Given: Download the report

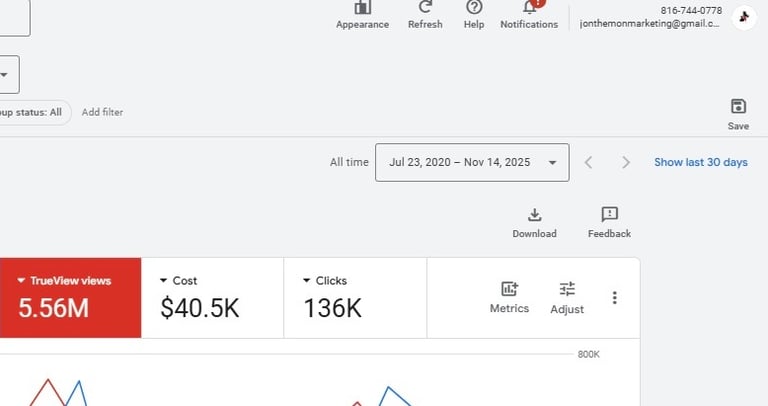Looking at the screenshot, I should coord(534,222).
